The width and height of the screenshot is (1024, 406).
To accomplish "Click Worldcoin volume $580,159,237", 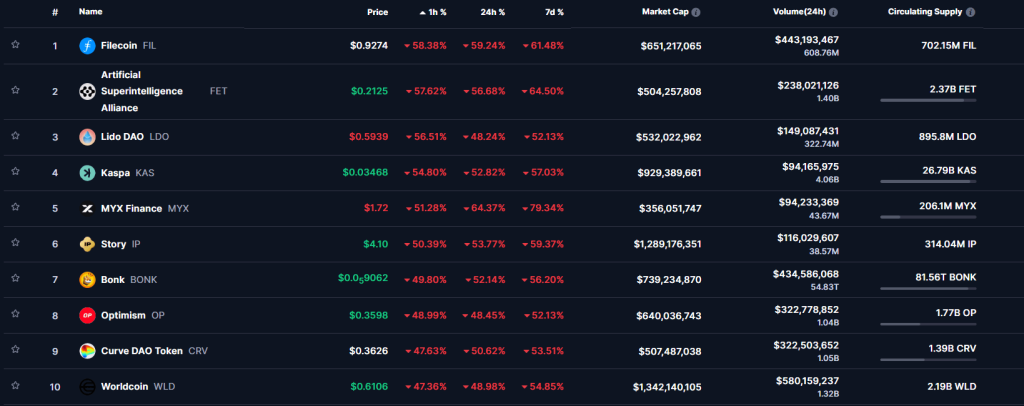I will click(x=807, y=381).
